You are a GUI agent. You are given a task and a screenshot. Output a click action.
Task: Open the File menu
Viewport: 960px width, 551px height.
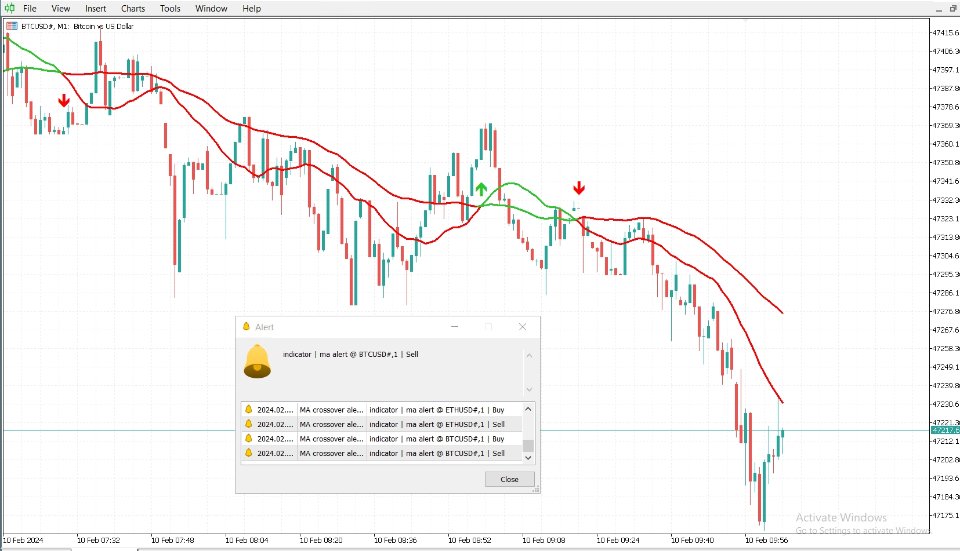click(29, 9)
